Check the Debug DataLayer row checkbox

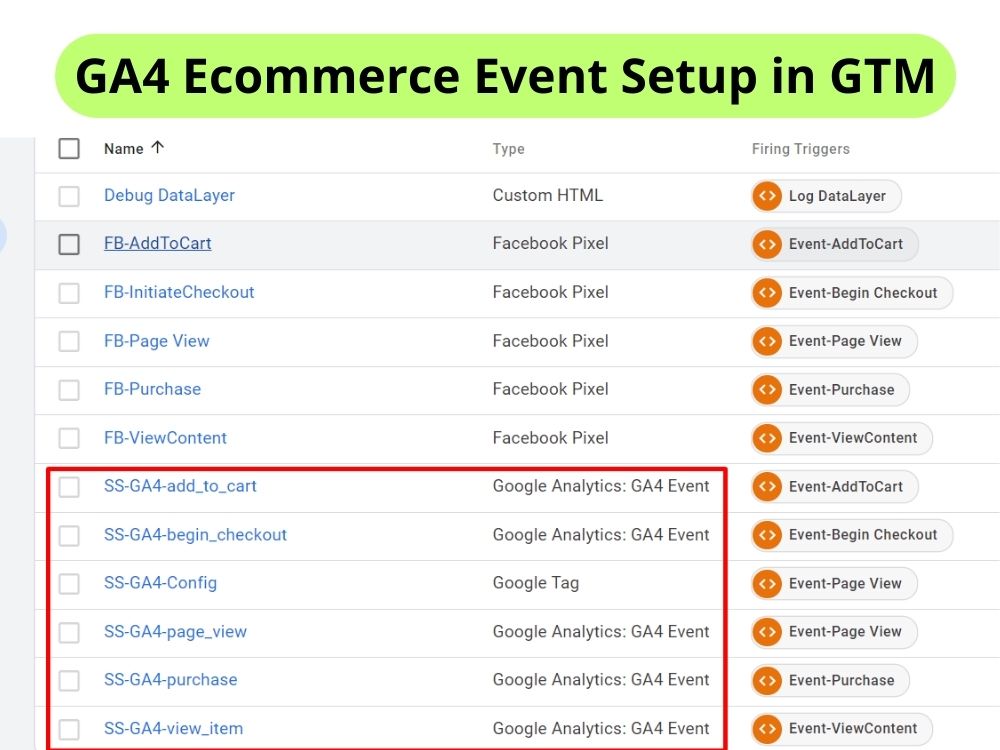pyautogui.click(x=69, y=196)
